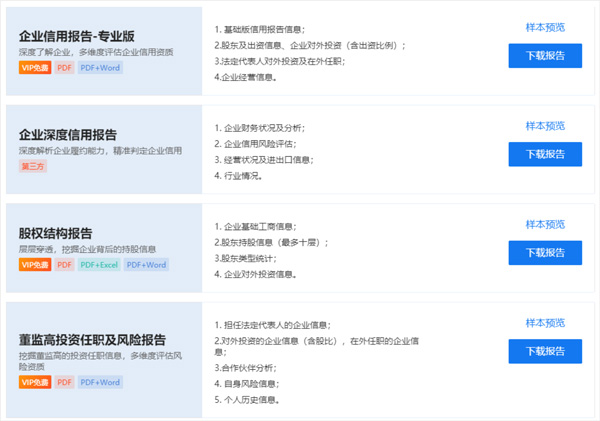
Task: Click the 企业深度信用报告 title
Action: (x=68, y=134)
